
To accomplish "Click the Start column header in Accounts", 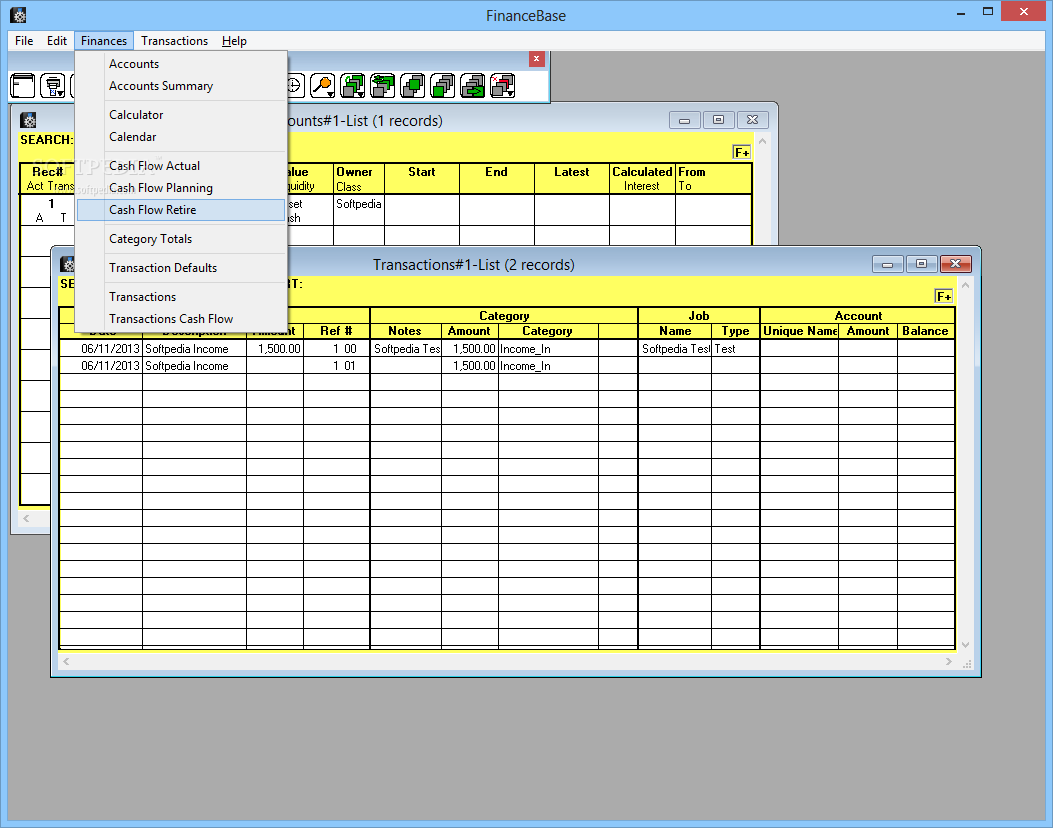I will click(422, 179).
